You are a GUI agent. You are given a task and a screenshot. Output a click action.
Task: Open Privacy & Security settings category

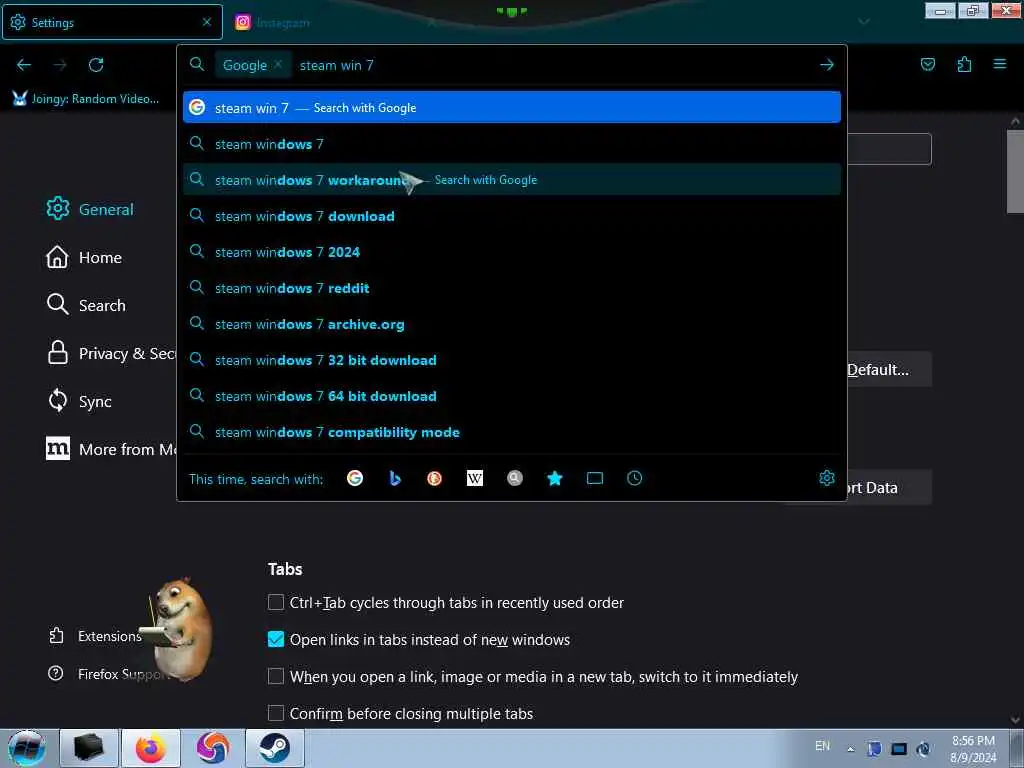[x=110, y=353]
